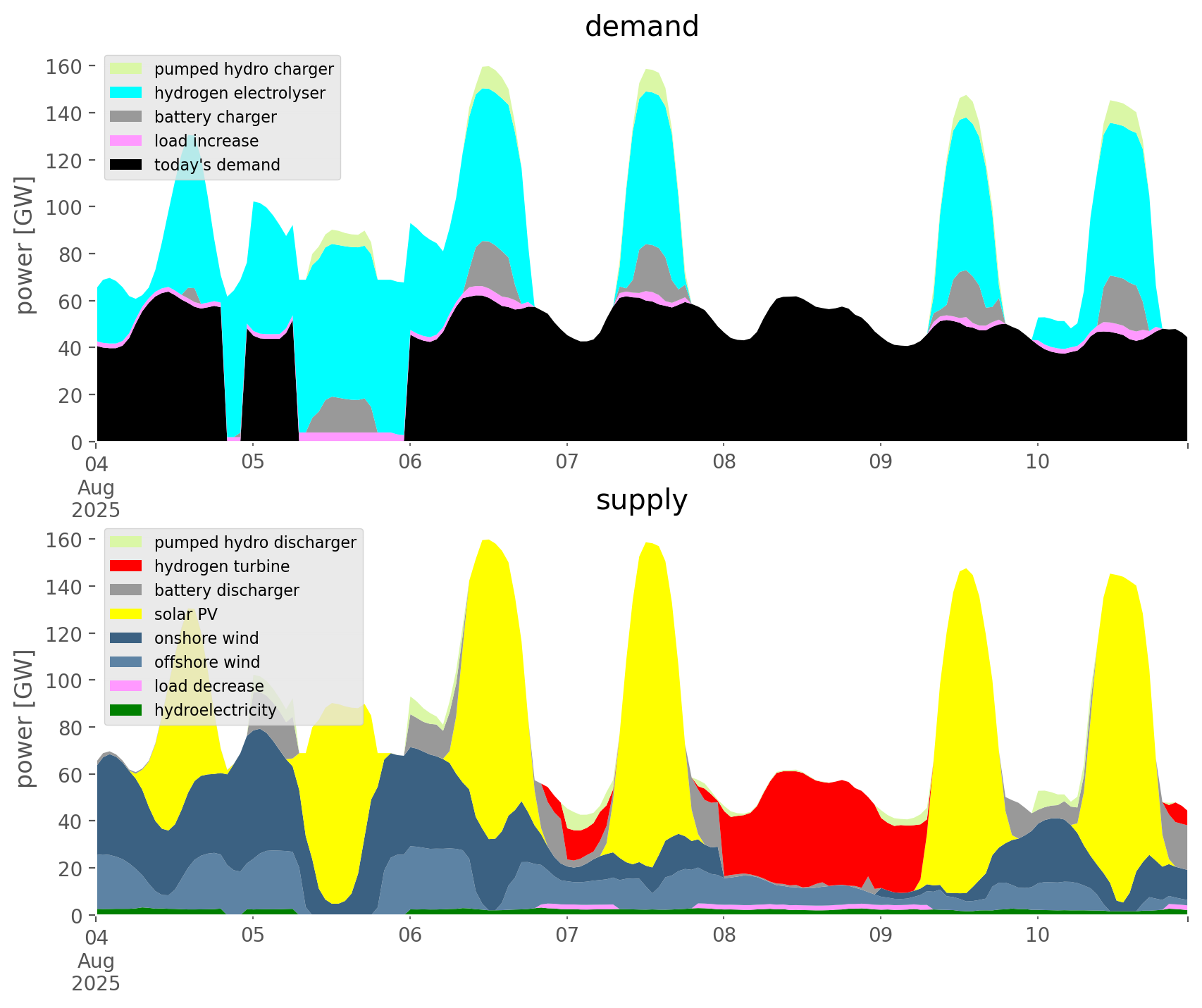
Task: Click the light green pumped hydro charger swatch
Action: (x=126, y=69)
